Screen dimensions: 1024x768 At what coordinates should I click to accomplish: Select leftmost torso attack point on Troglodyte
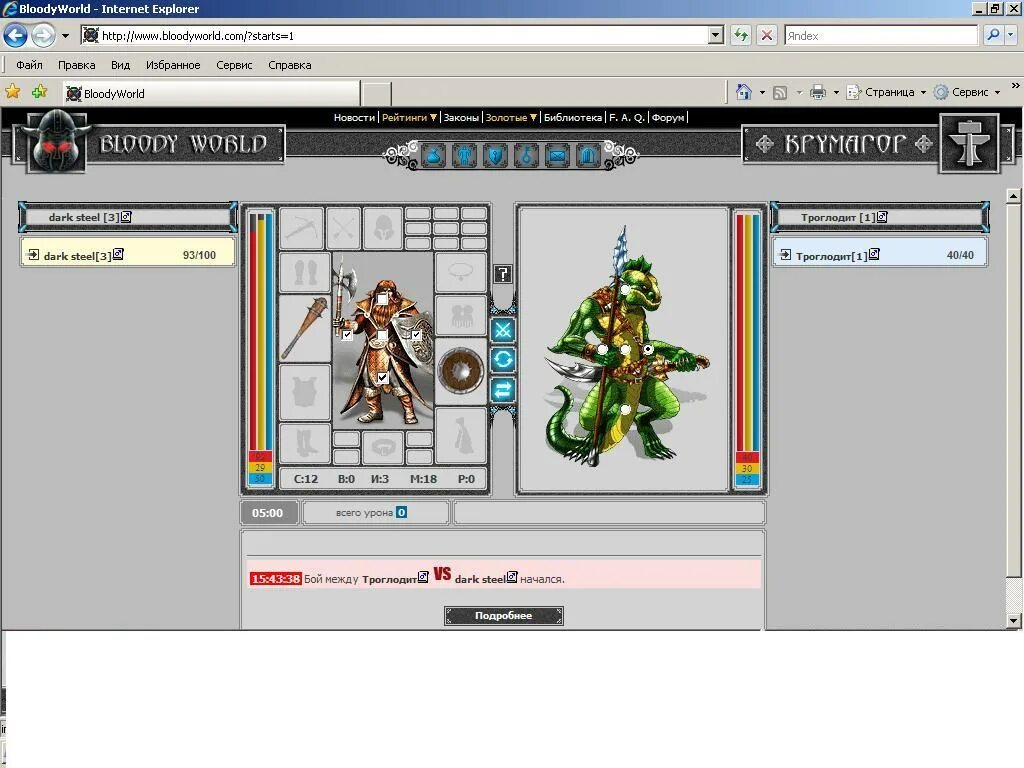pos(602,350)
